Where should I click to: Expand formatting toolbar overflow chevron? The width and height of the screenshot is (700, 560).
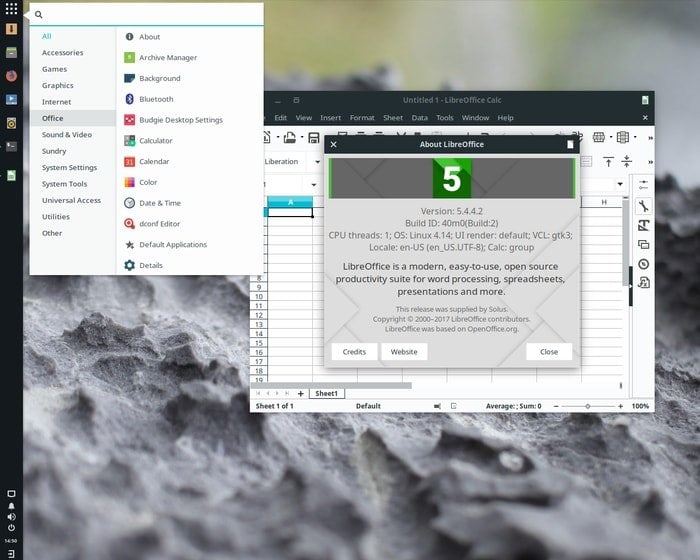point(650,162)
